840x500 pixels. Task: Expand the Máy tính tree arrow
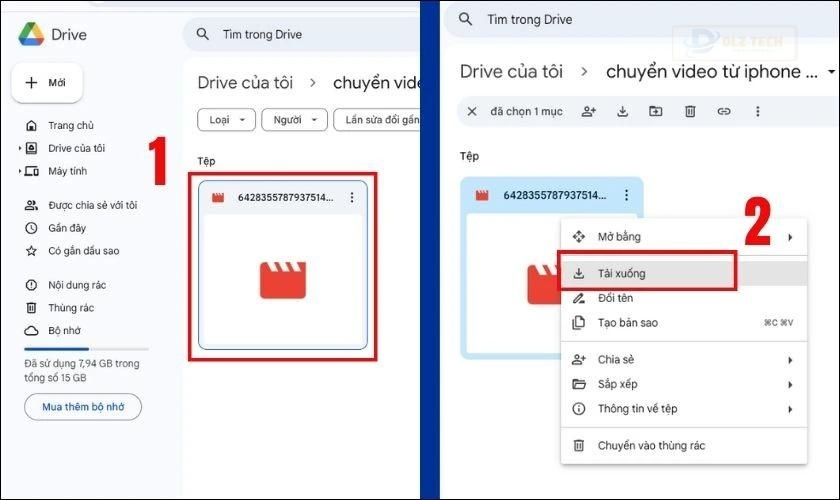tap(20, 171)
